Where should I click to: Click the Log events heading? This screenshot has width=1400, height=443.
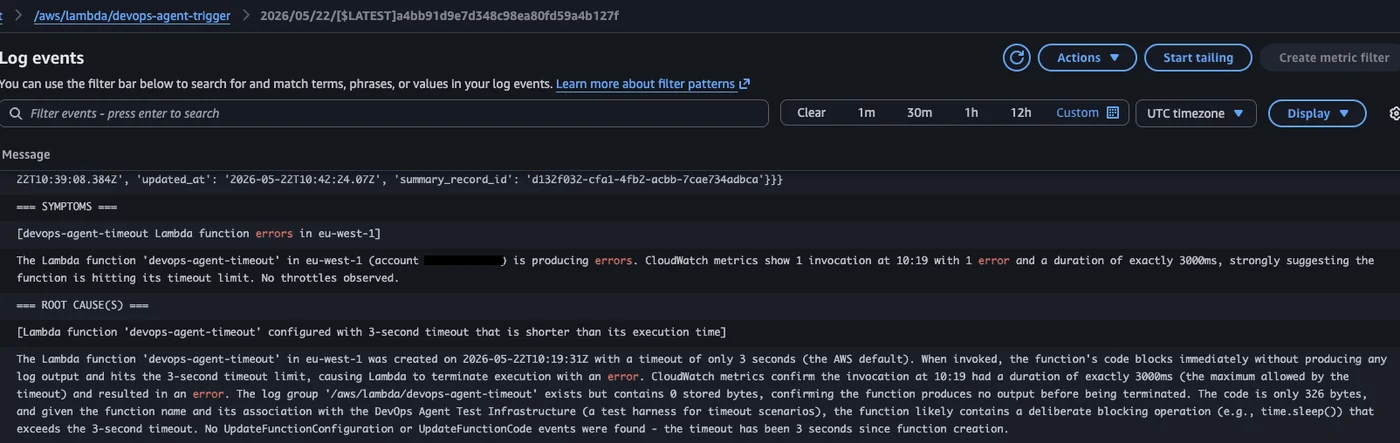(x=42, y=58)
